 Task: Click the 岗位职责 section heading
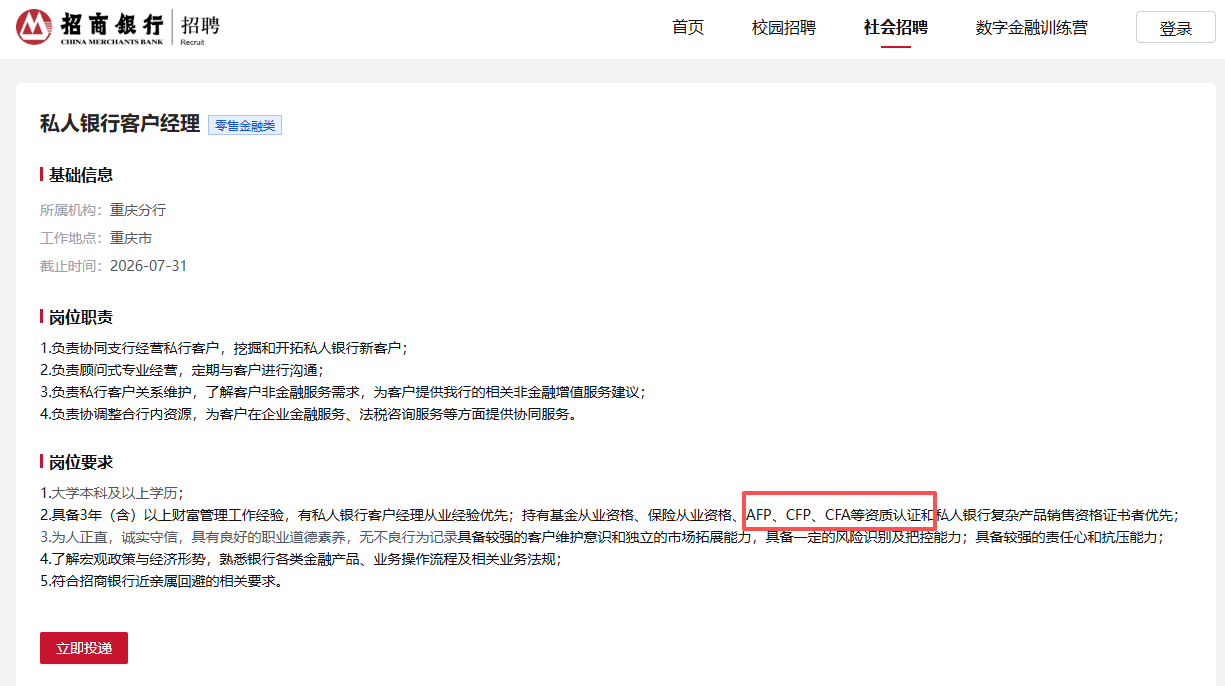[x=81, y=317]
